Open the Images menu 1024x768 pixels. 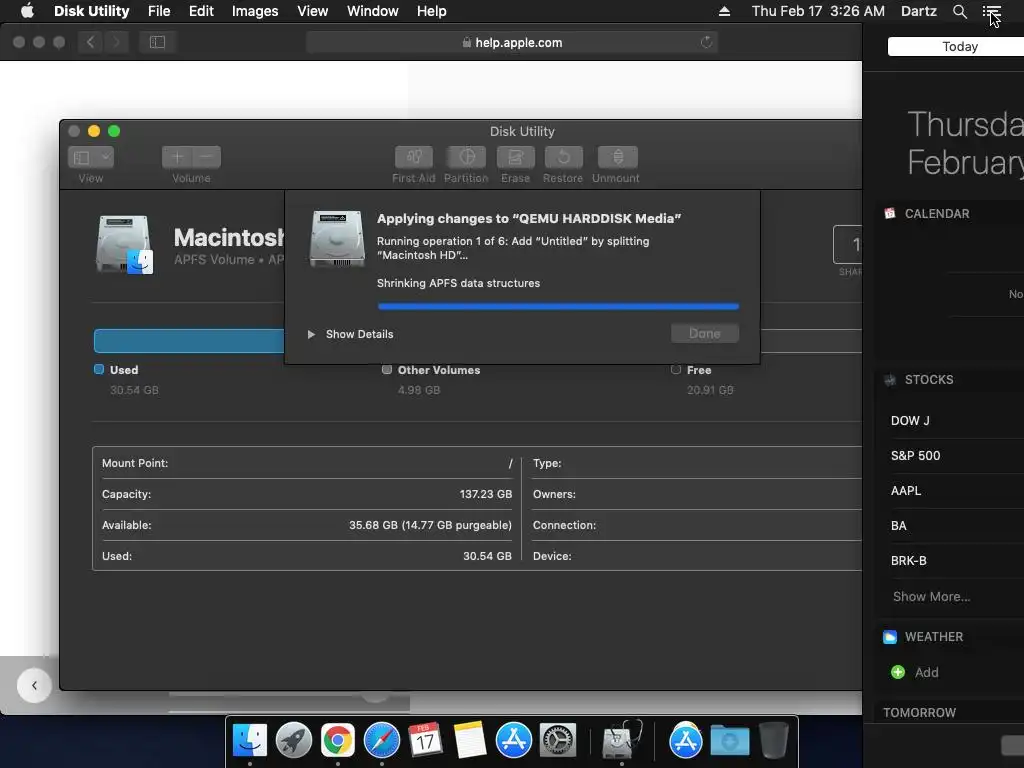point(255,11)
